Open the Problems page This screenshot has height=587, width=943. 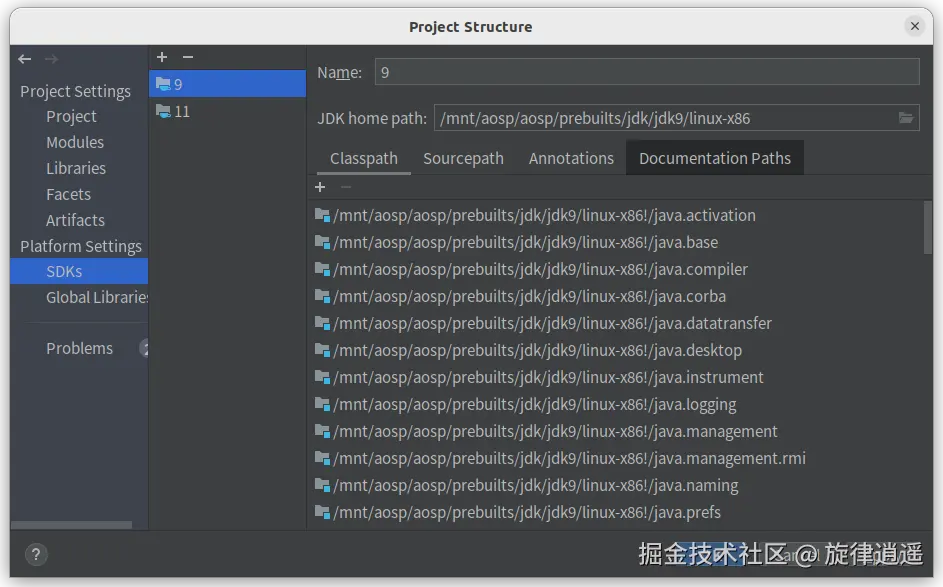point(79,348)
